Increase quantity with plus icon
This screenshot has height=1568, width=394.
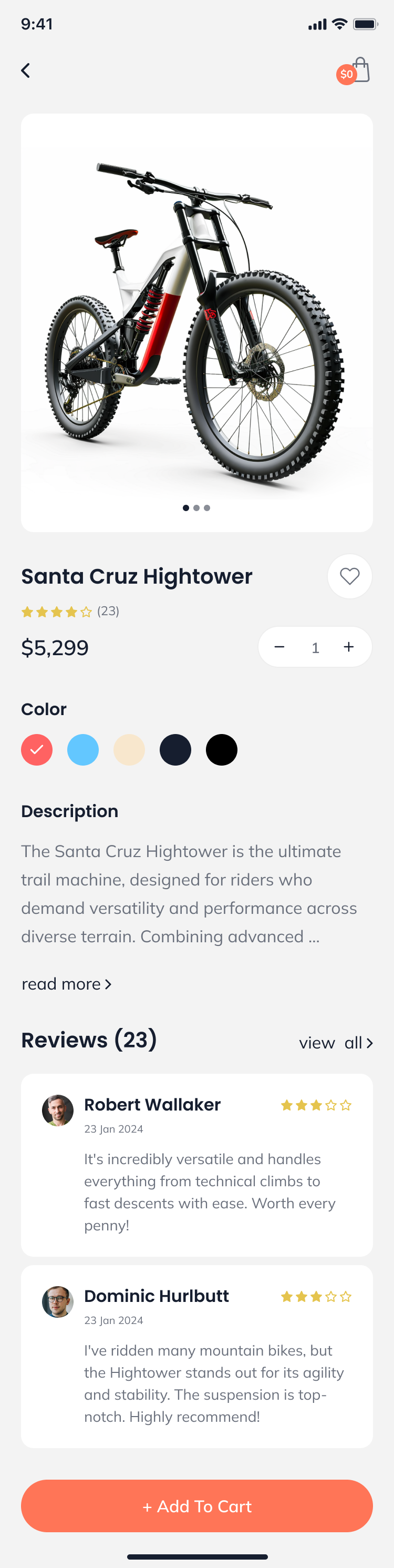click(x=348, y=647)
